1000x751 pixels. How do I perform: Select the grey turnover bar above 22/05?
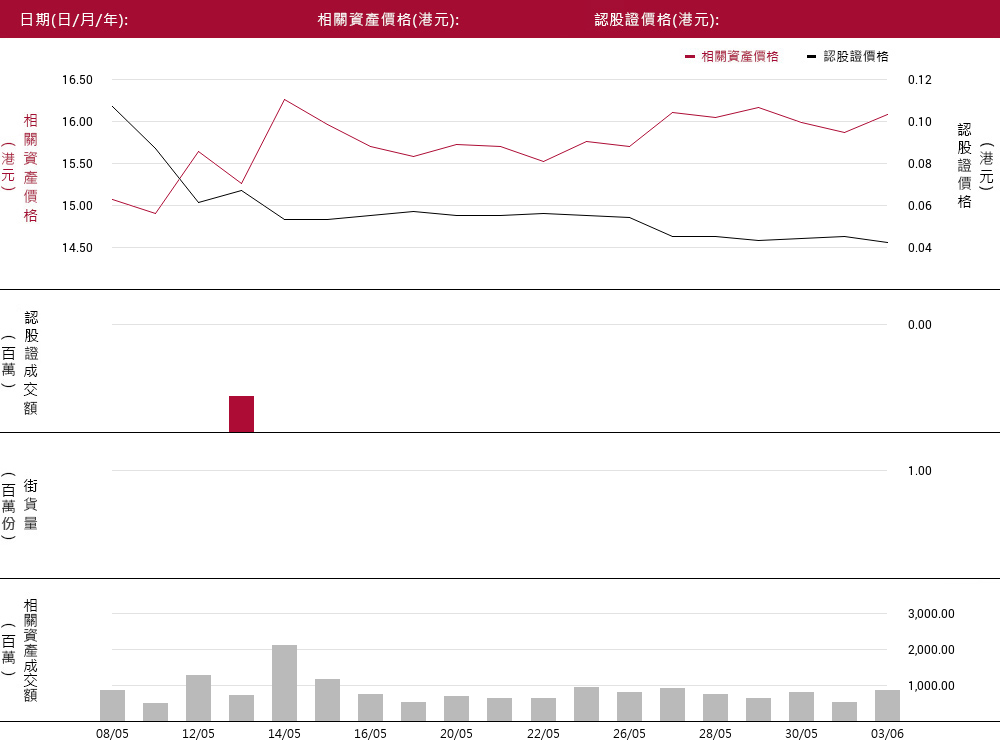tap(543, 709)
